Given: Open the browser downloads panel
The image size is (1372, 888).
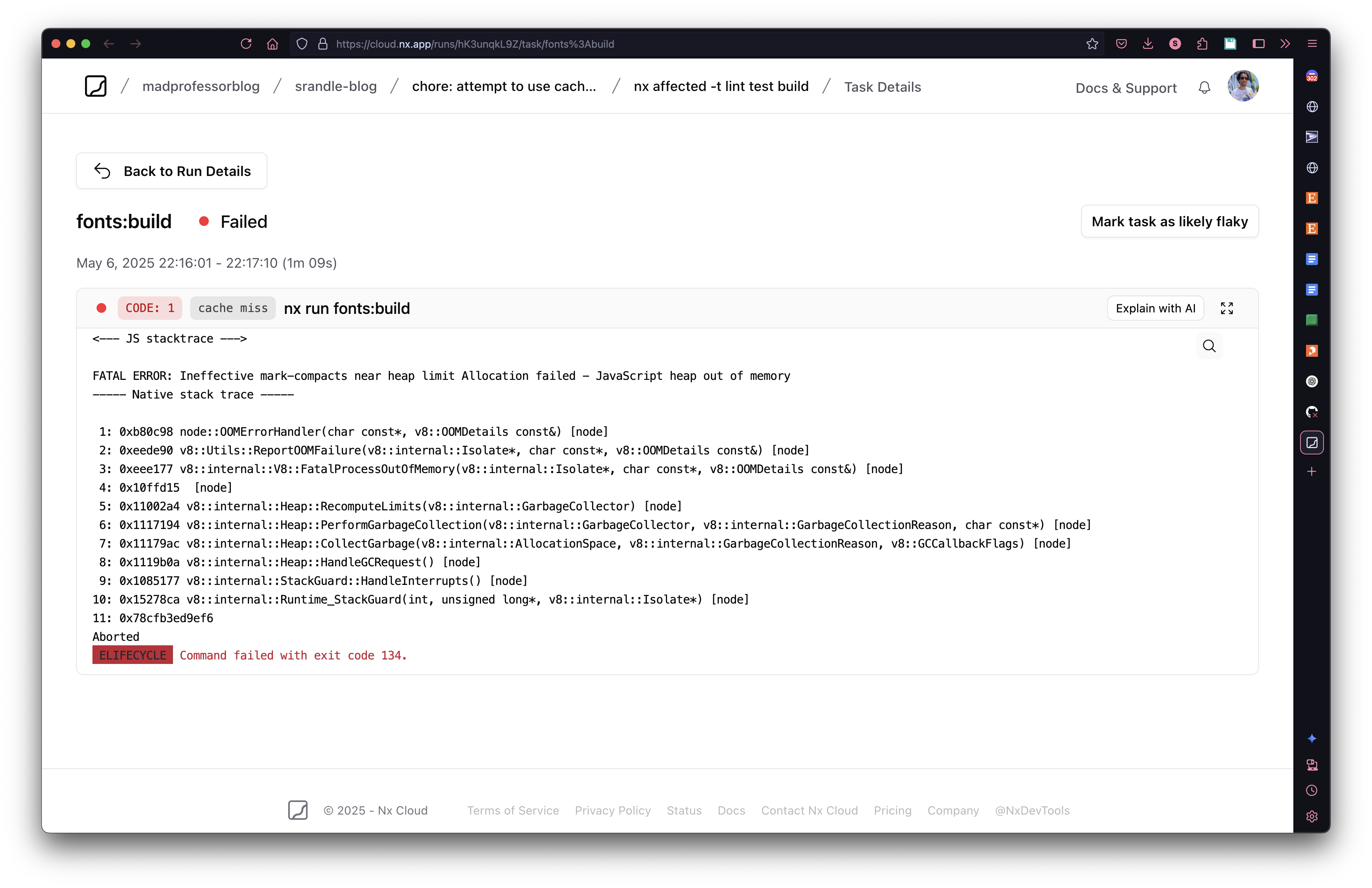Looking at the screenshot, I should (1148, 44).
